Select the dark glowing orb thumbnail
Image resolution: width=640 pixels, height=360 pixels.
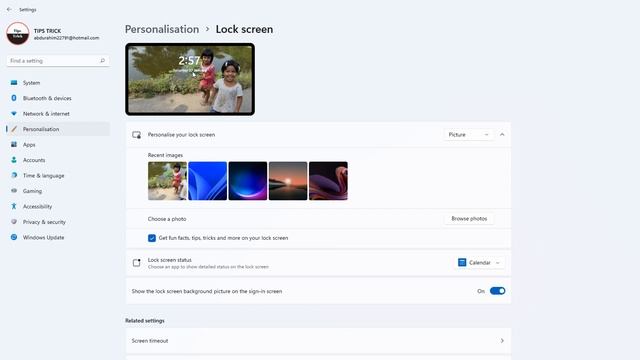point(248,181)
